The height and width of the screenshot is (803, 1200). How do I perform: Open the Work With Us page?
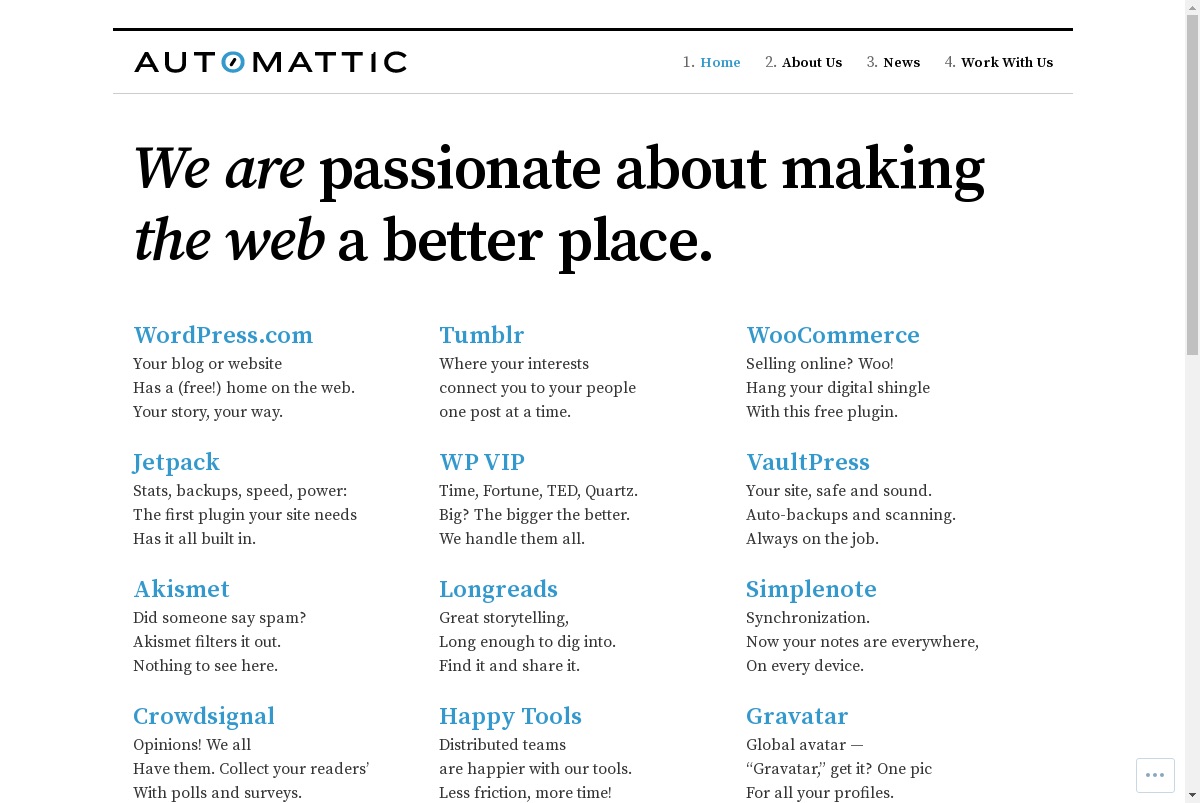[x=1007, y=62]
